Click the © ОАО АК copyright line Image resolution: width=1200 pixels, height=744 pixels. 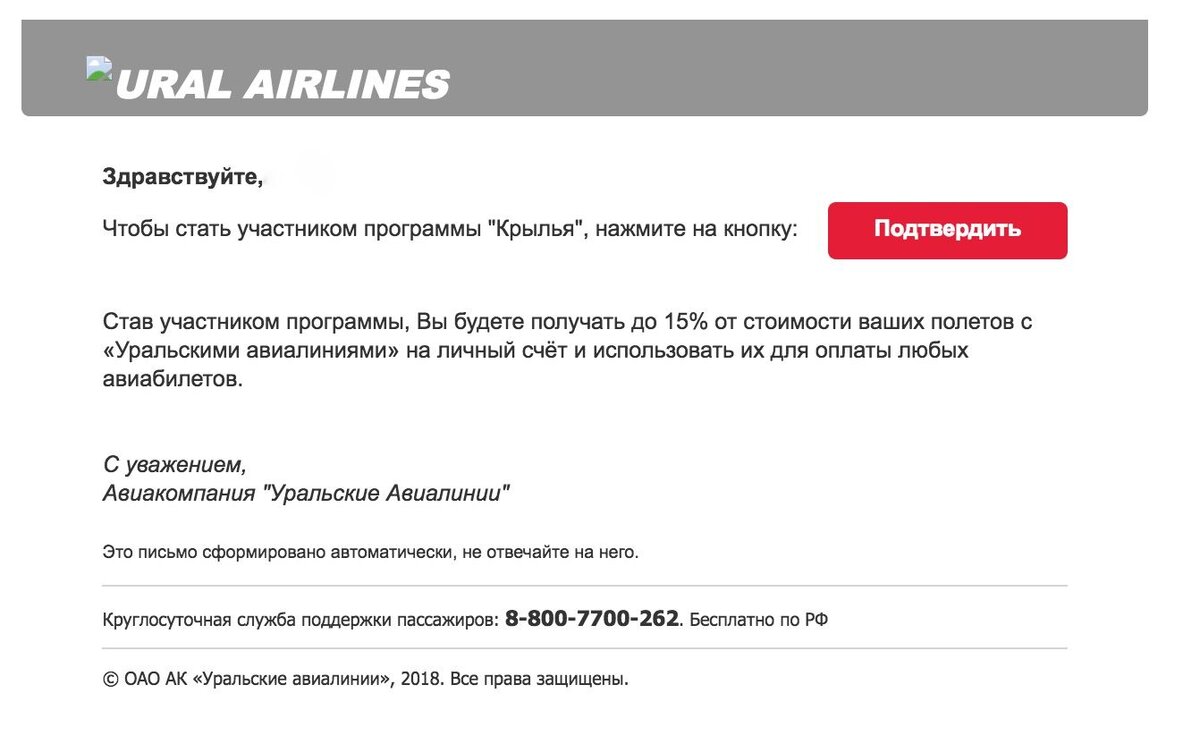coord(365,680)
